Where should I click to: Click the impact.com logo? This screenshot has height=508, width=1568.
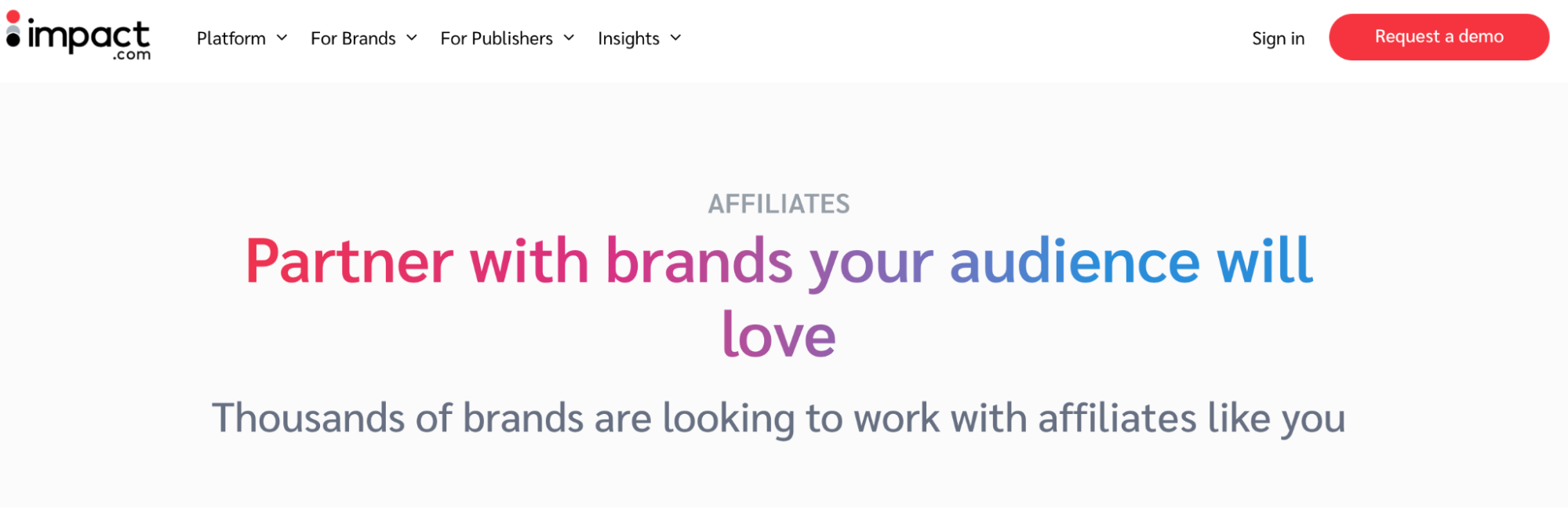(x=78, y=35)
